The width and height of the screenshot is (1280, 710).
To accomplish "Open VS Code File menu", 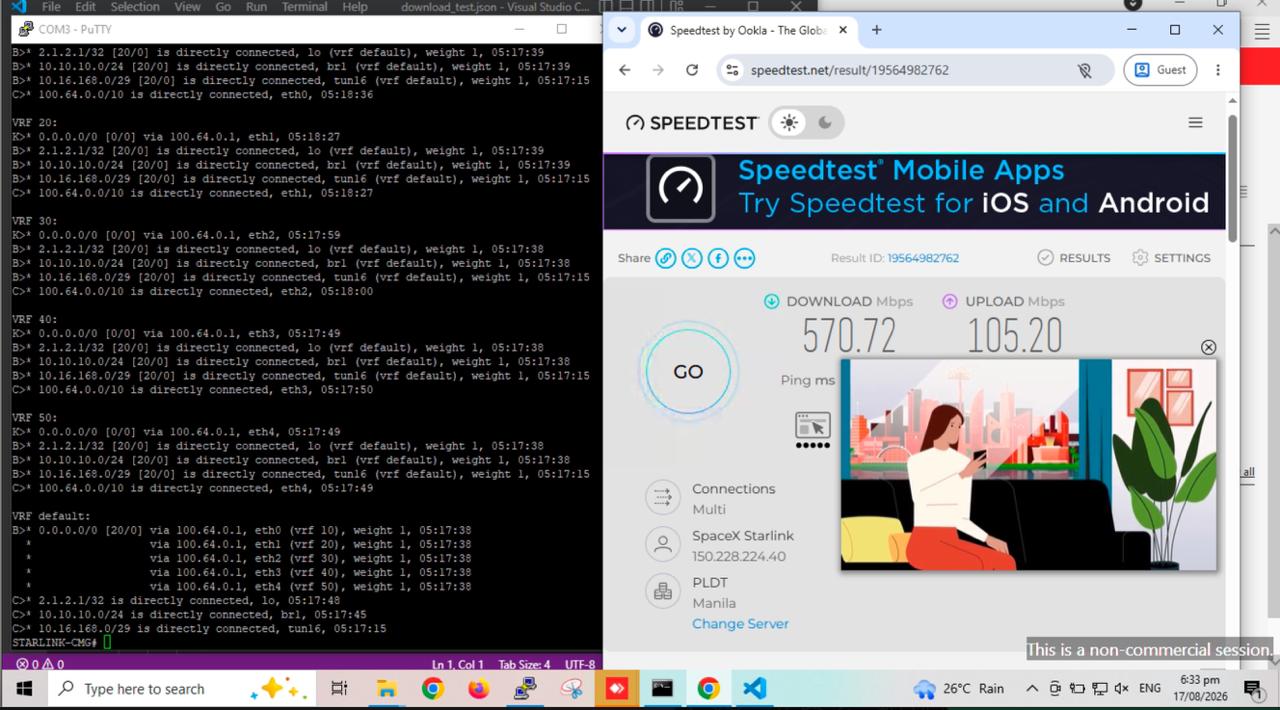I will (x=50, y=6).
